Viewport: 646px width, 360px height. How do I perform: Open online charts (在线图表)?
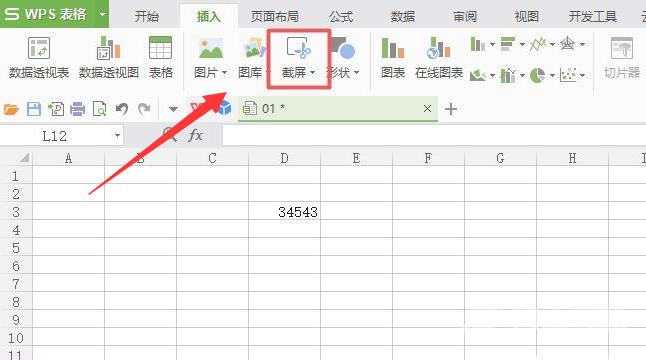pyautogui.click(x=439, y=58)
